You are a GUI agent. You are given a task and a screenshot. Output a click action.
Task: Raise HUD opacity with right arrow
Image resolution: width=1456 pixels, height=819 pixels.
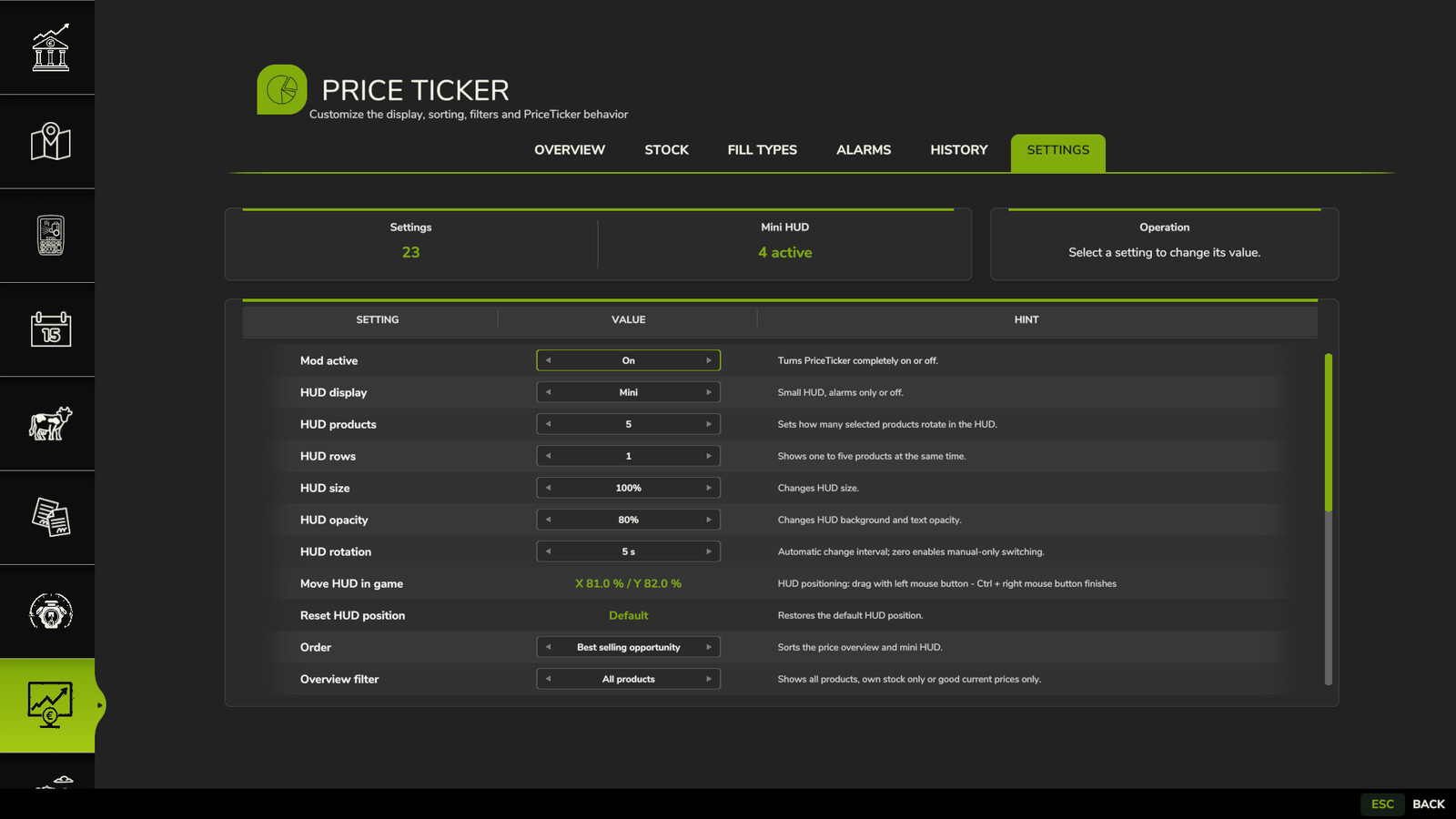tap(709, 520)
